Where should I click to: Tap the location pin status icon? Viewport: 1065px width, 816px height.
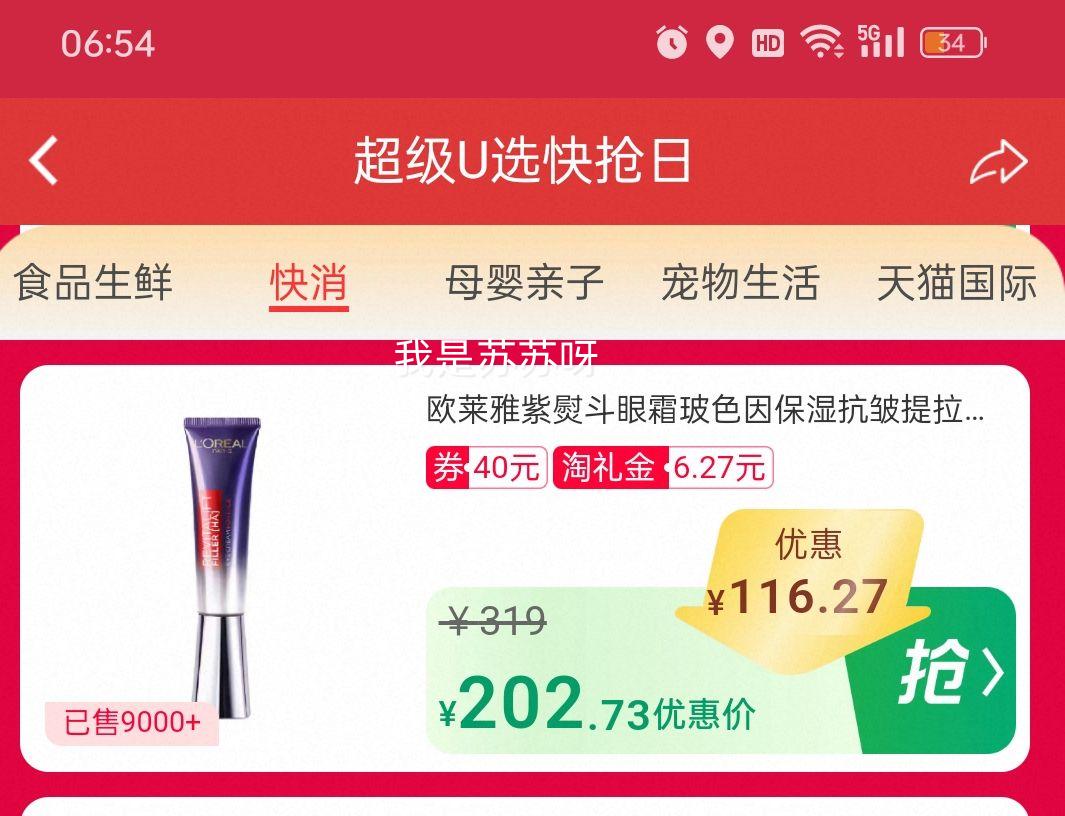tap(719, 42)
